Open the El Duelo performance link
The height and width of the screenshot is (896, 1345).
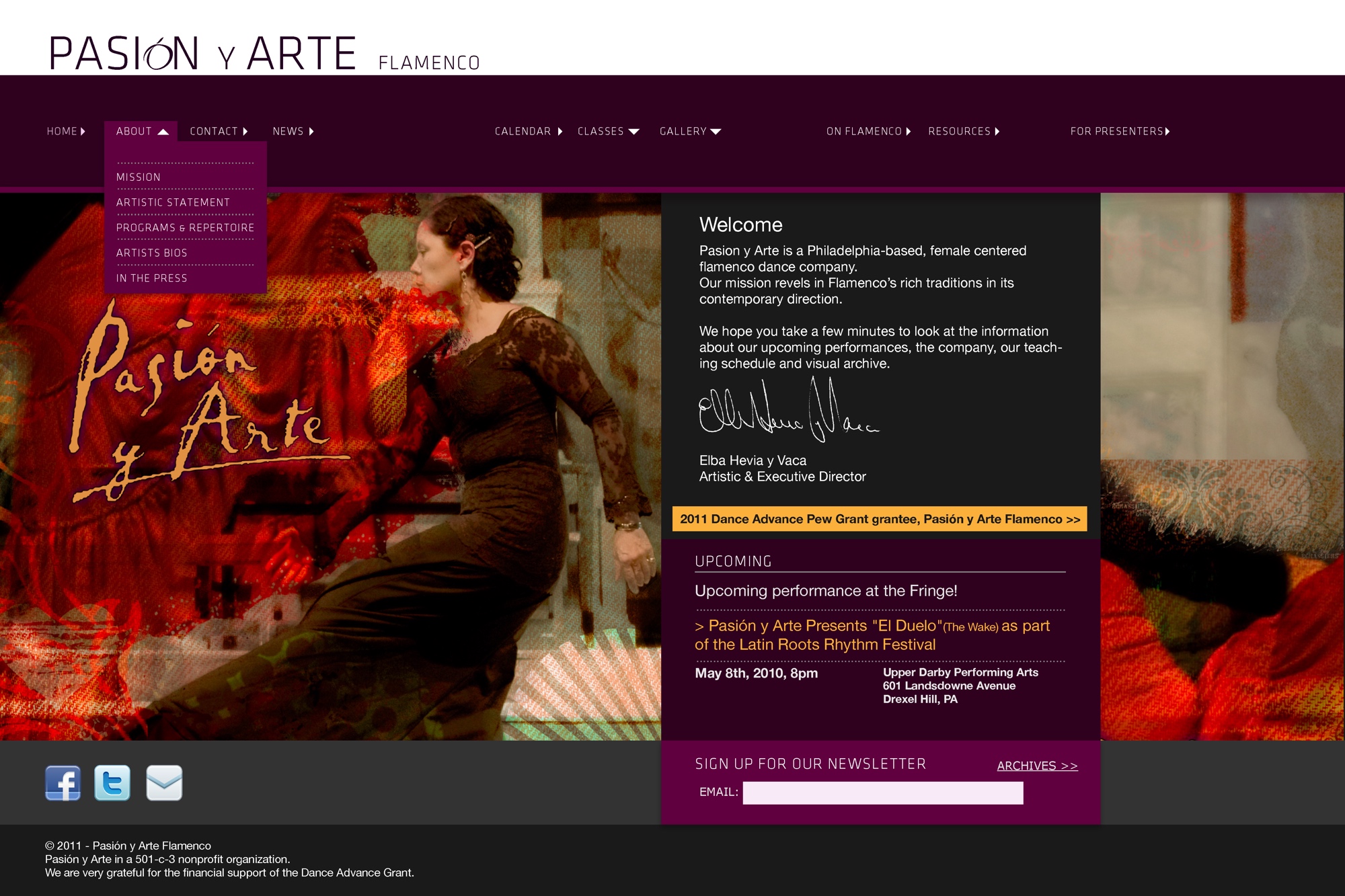click(872, 635)
